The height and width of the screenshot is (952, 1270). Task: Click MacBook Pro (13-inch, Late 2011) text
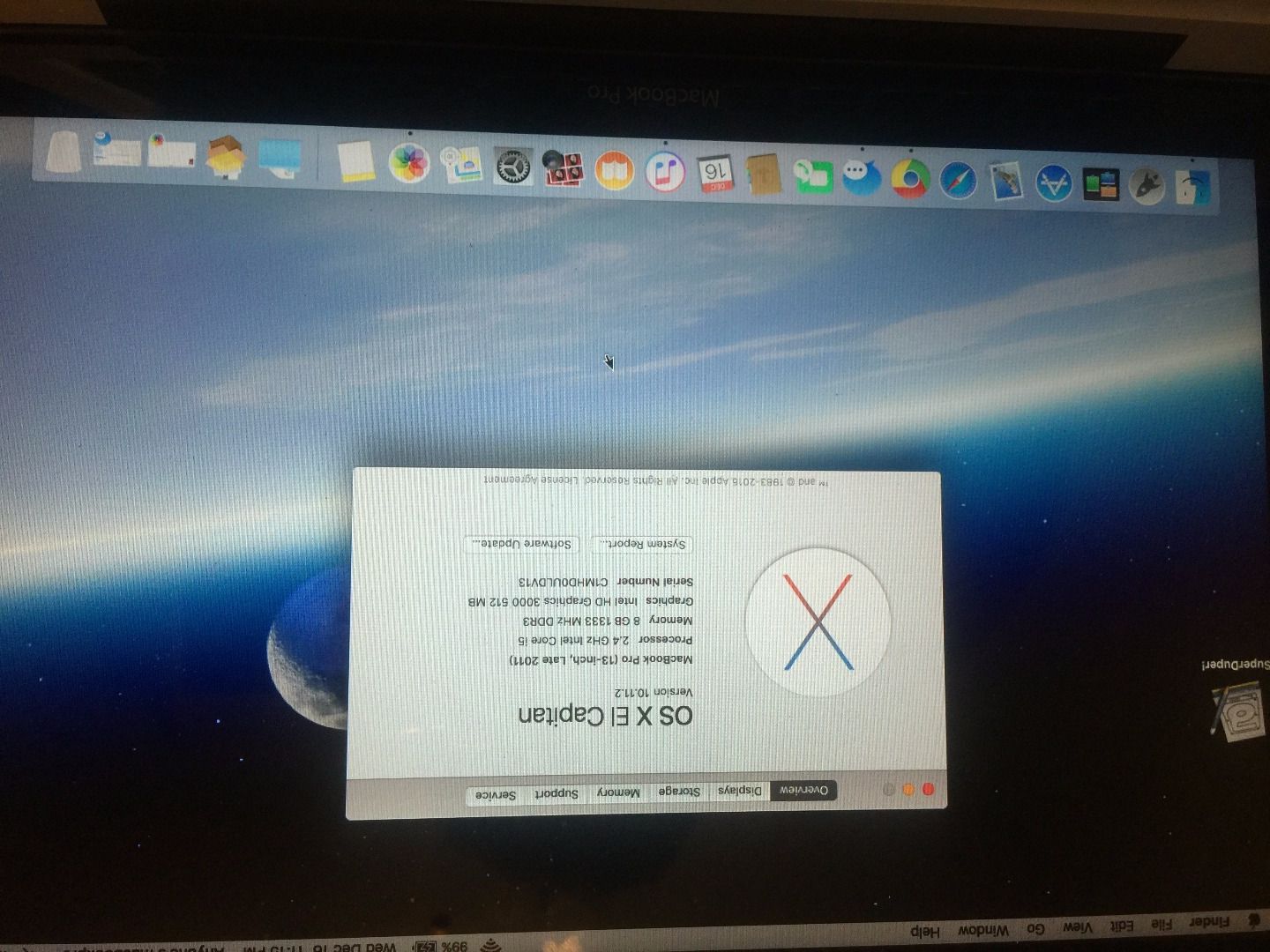coord(601,659)
